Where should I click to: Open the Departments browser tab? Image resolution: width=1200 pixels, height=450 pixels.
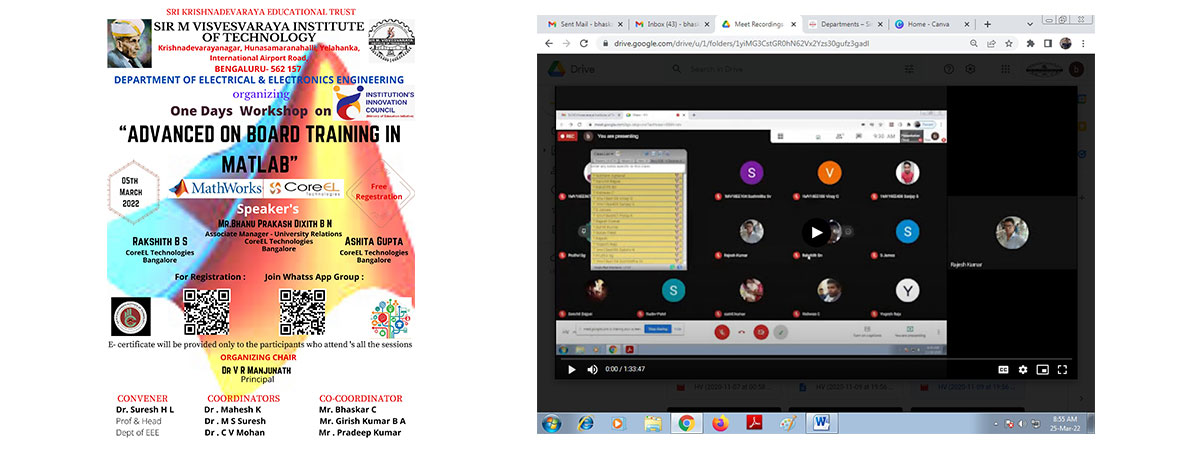pyautogui.click(x=846, y=23)
